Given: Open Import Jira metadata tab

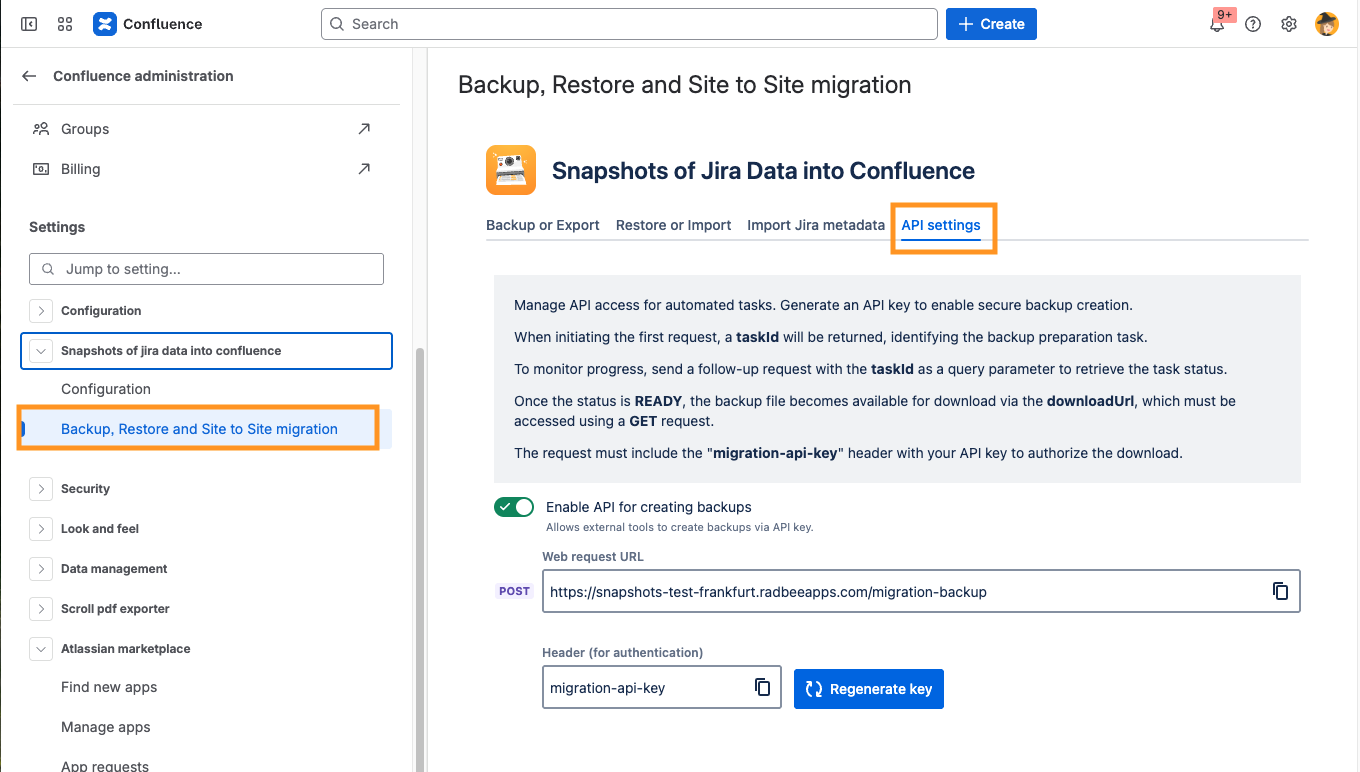Looking at the screenshot, I should 816,225.
